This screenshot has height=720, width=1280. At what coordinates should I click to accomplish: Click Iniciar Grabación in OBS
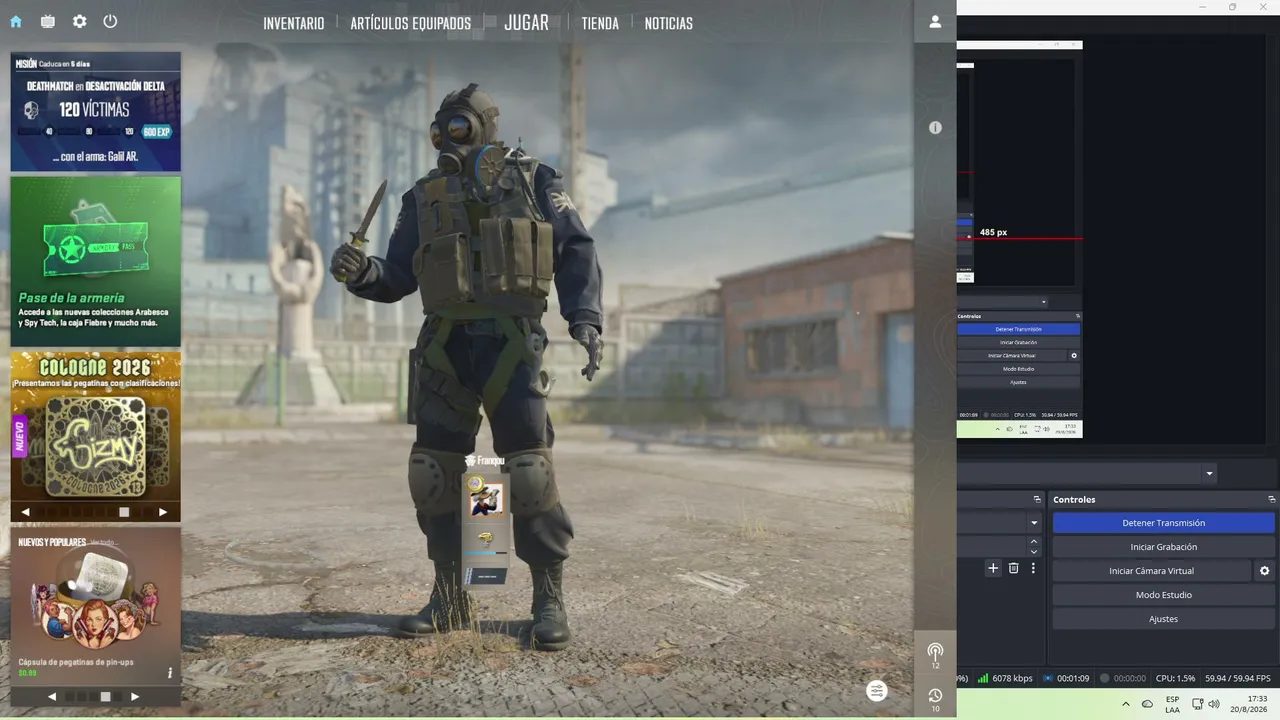click(x=1164, y=547)
